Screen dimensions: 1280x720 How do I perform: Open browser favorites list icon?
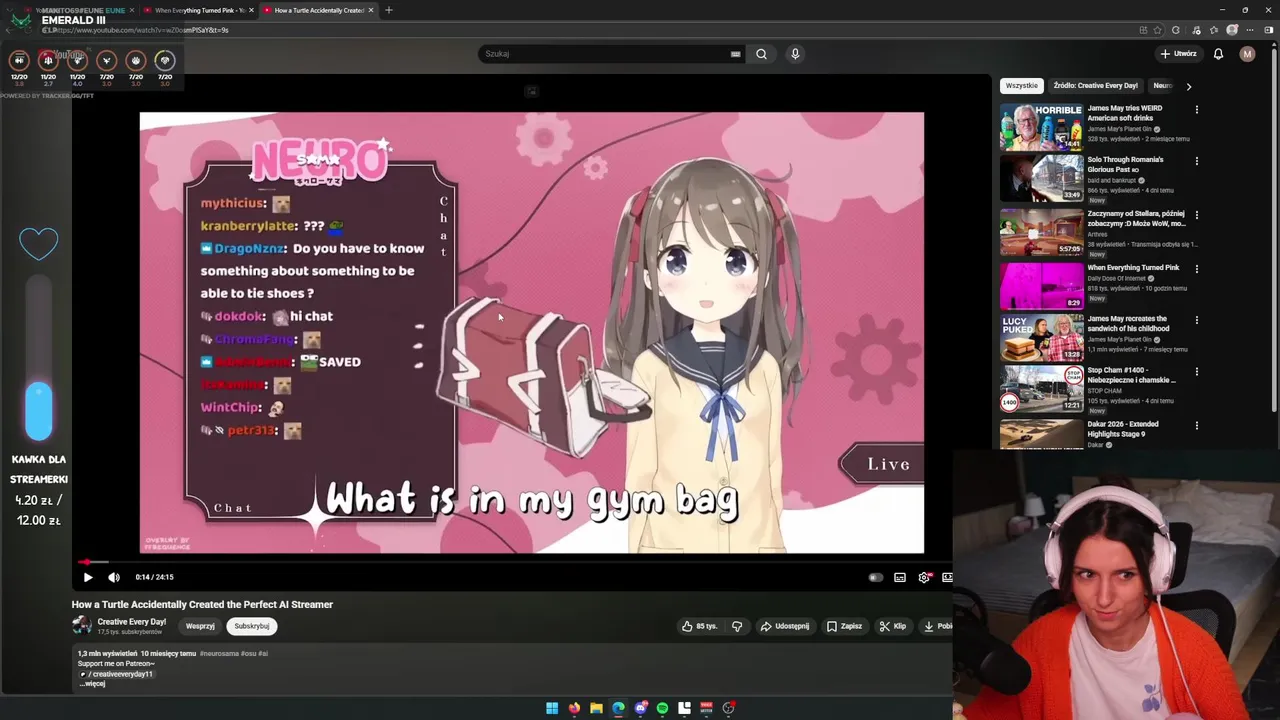pos(1214,30)
